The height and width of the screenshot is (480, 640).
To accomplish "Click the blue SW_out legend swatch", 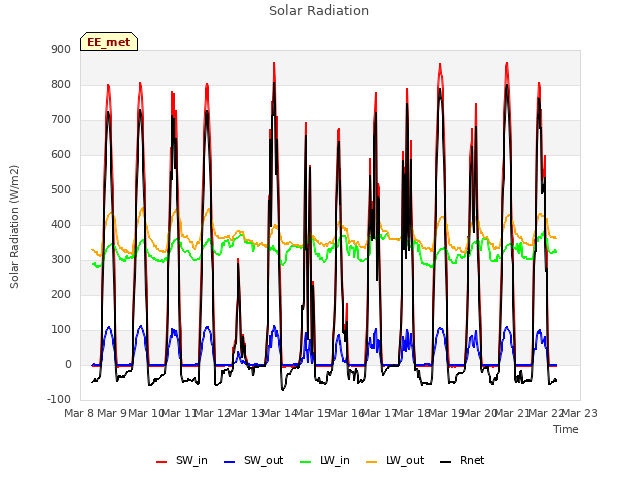I will click(x=230, y=462).
